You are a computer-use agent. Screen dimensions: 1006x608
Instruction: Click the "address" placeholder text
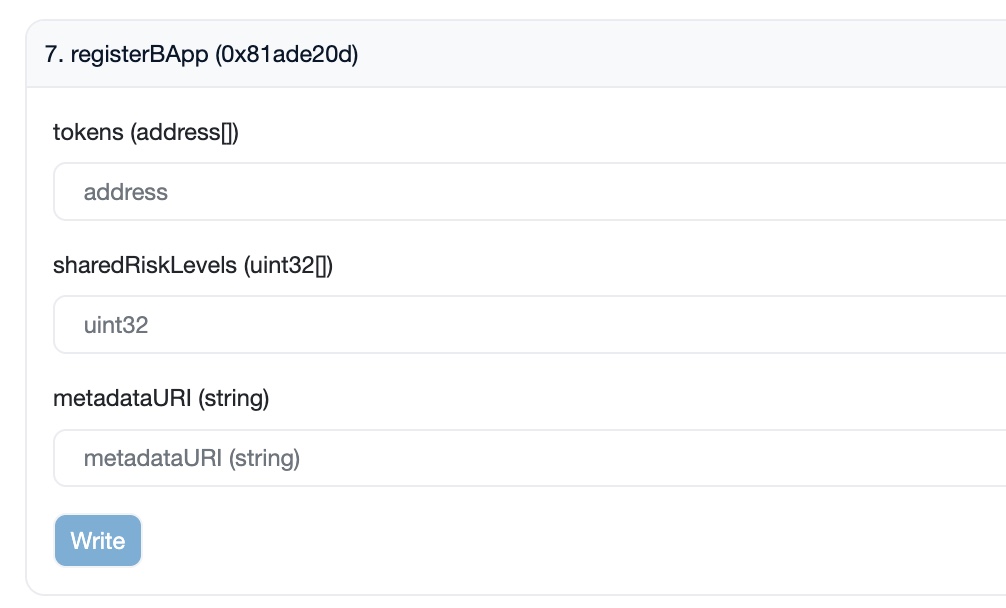126,192
